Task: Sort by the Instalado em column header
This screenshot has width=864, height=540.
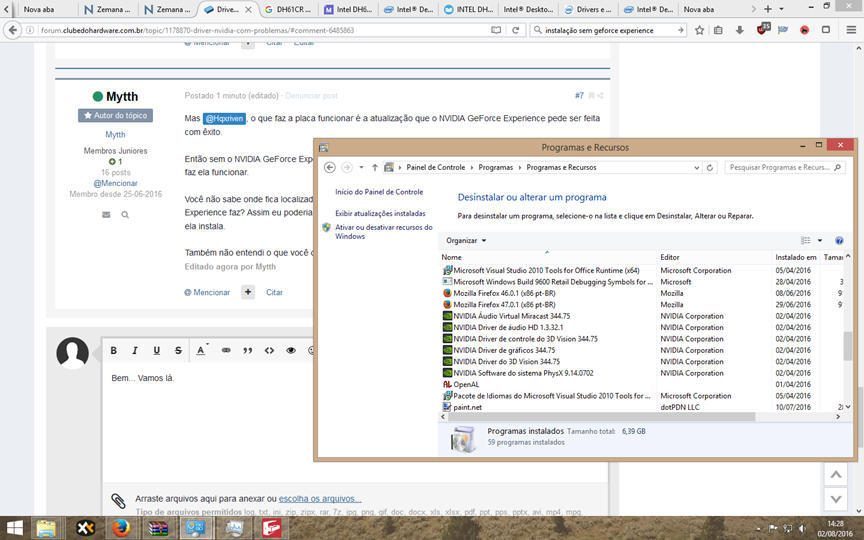Action: pyautogui.click(x=796, y=257)
